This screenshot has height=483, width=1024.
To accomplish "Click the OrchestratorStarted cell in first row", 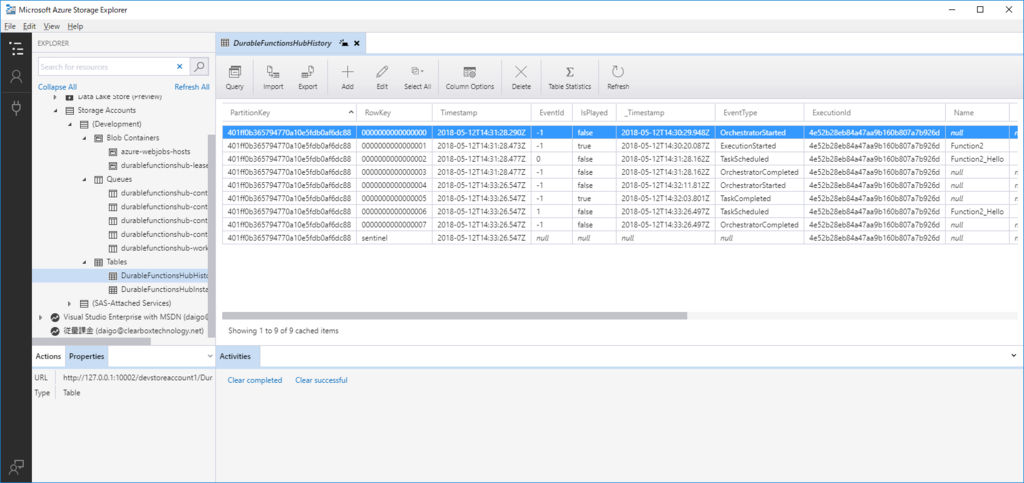I will tap(760, 132).
